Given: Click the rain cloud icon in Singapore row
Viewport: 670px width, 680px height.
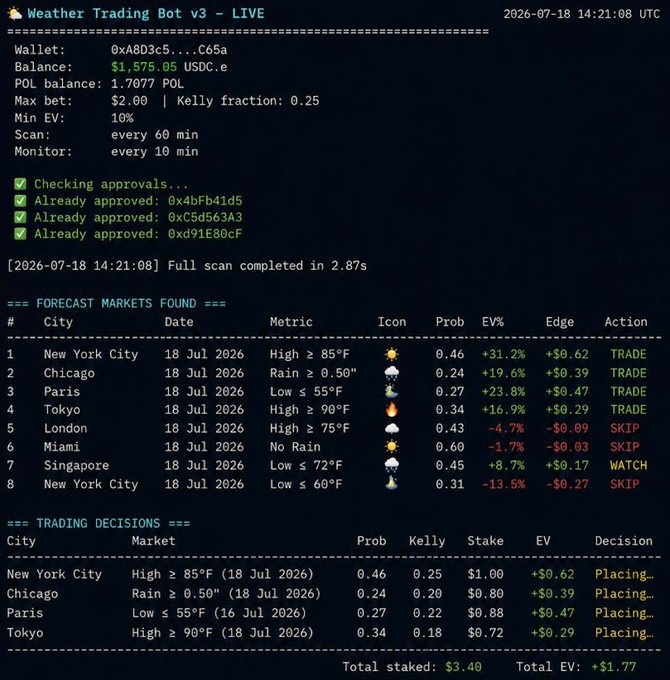Looking at the screenshot, I should click(392, 465).
